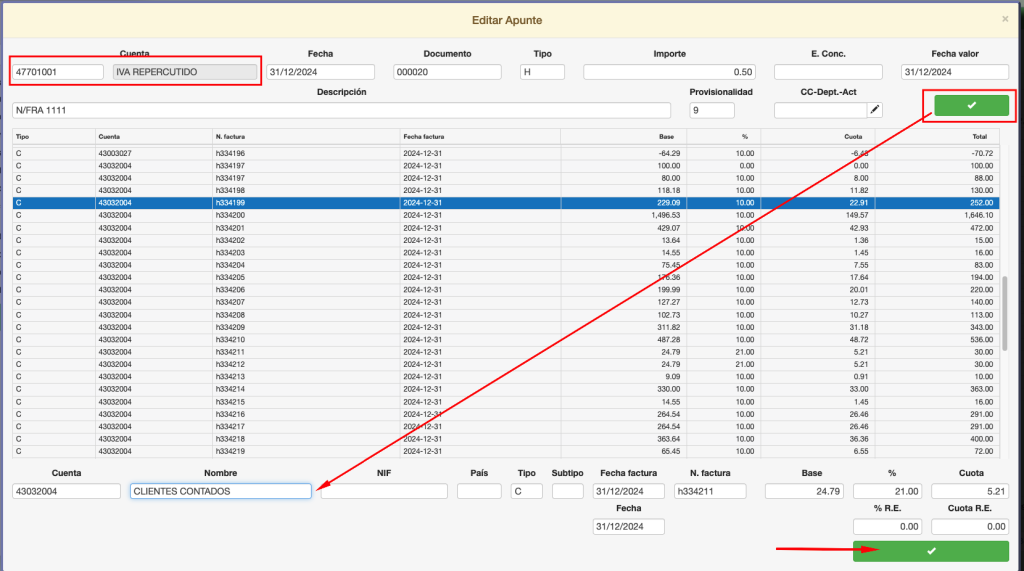This screenshot has height=571, width=1024.
Task: Click the Importe field showing 0.50
Action: [x=669, y=72]
